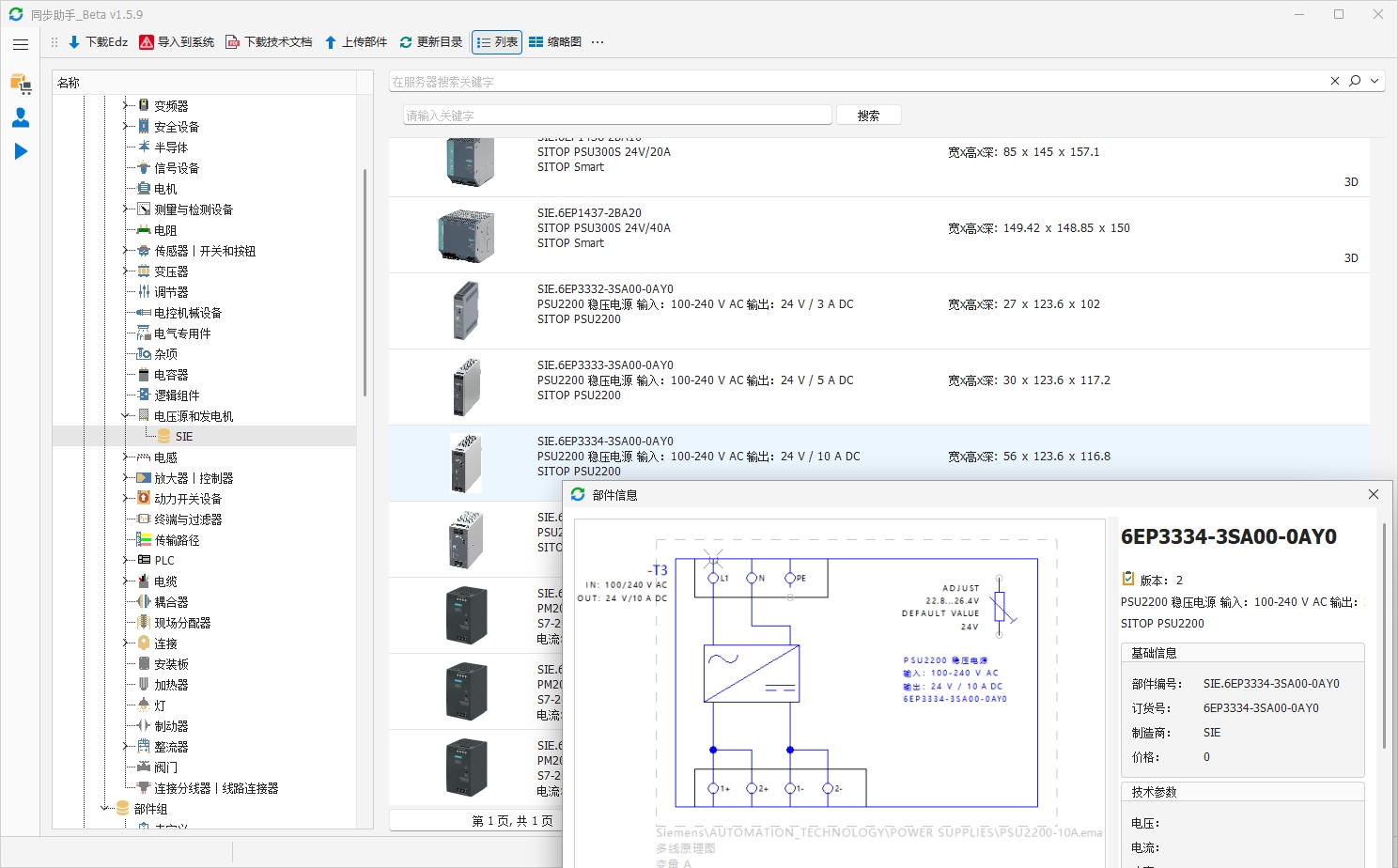Select the 信号设备 tree icon

[x=144, y=168]
